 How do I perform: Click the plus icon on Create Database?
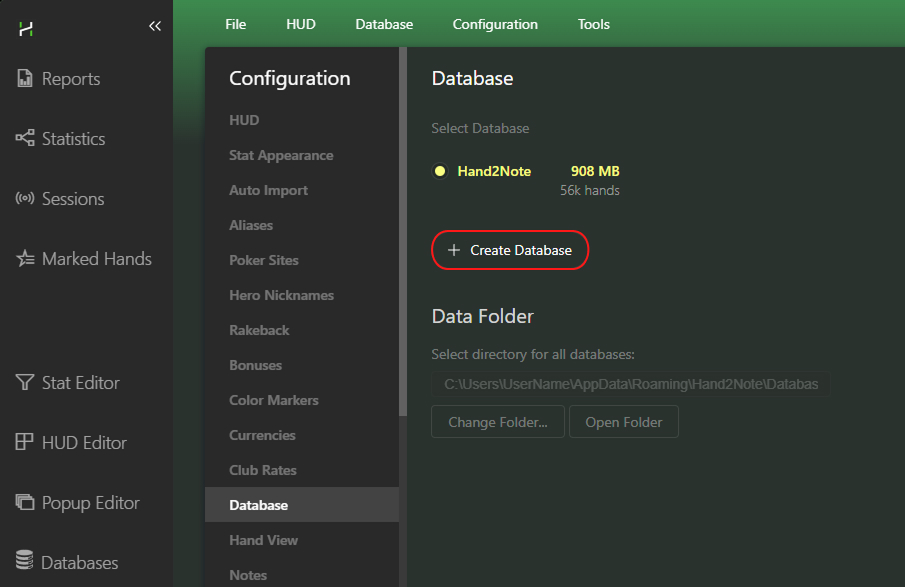[454, 250]
